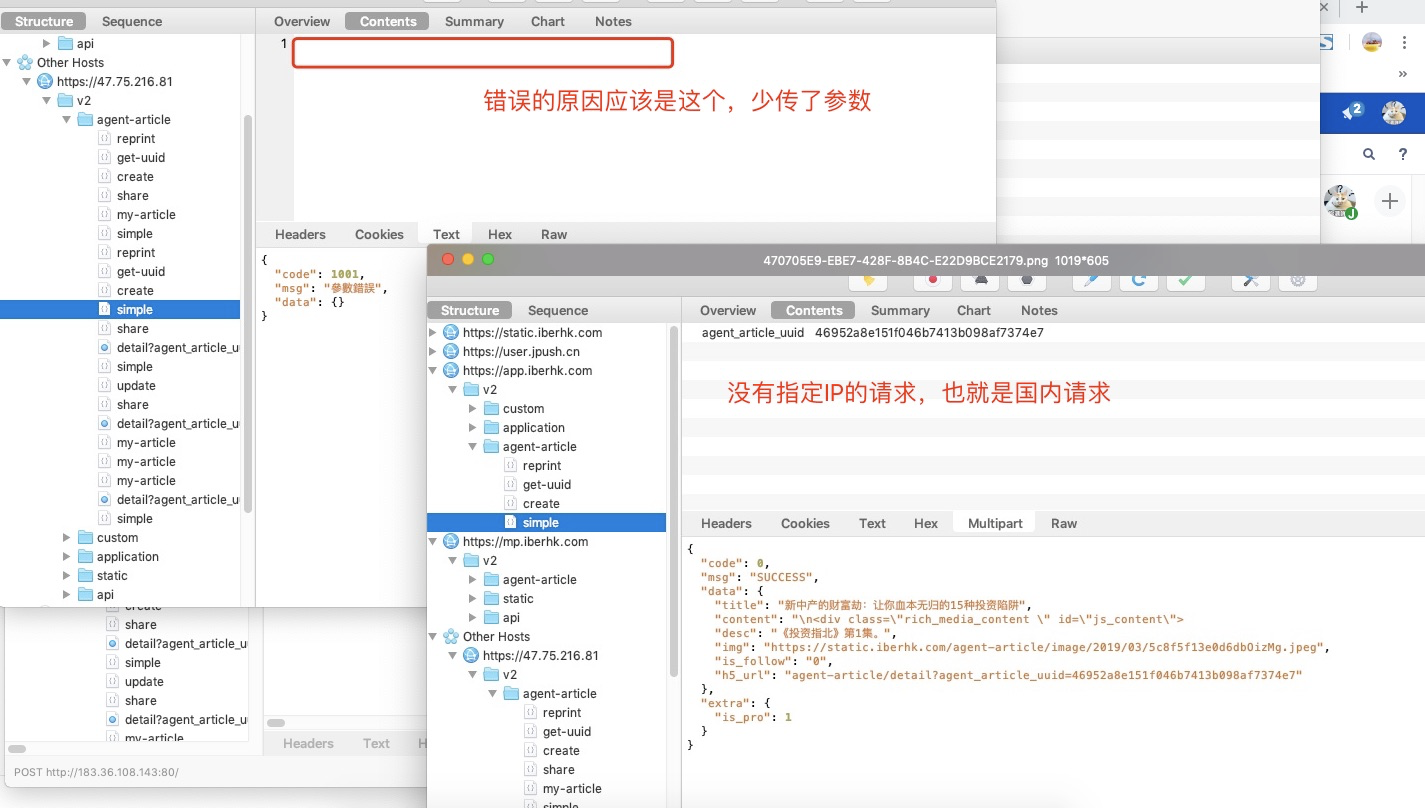Click the question mark help icon

[1403, 154]
